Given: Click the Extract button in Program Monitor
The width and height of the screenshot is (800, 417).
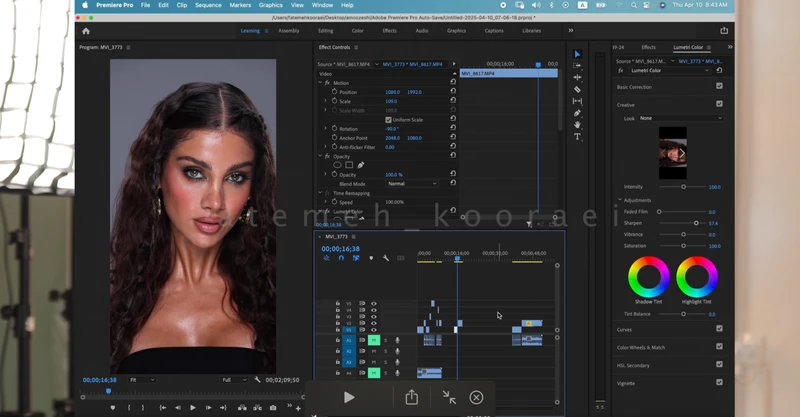Looking at the screenshot, I should point(258,407).
